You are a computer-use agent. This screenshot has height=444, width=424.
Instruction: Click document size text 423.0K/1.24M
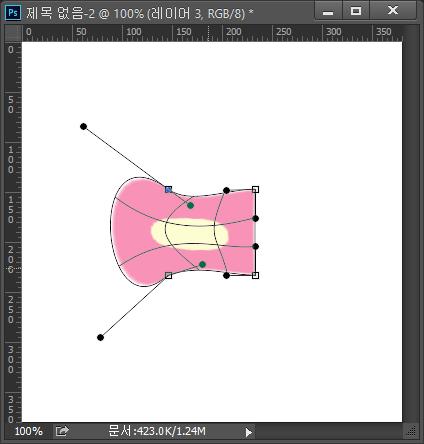click(157, 431)
